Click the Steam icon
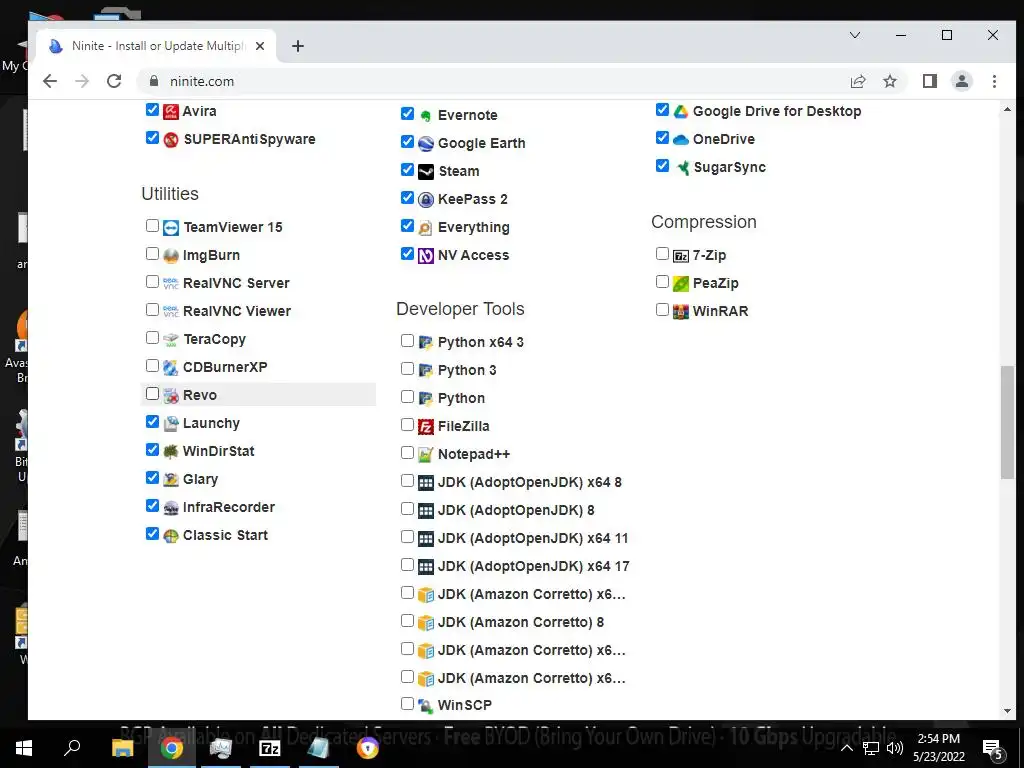Screen dimensions: 1024x768 tap(426, 172)
